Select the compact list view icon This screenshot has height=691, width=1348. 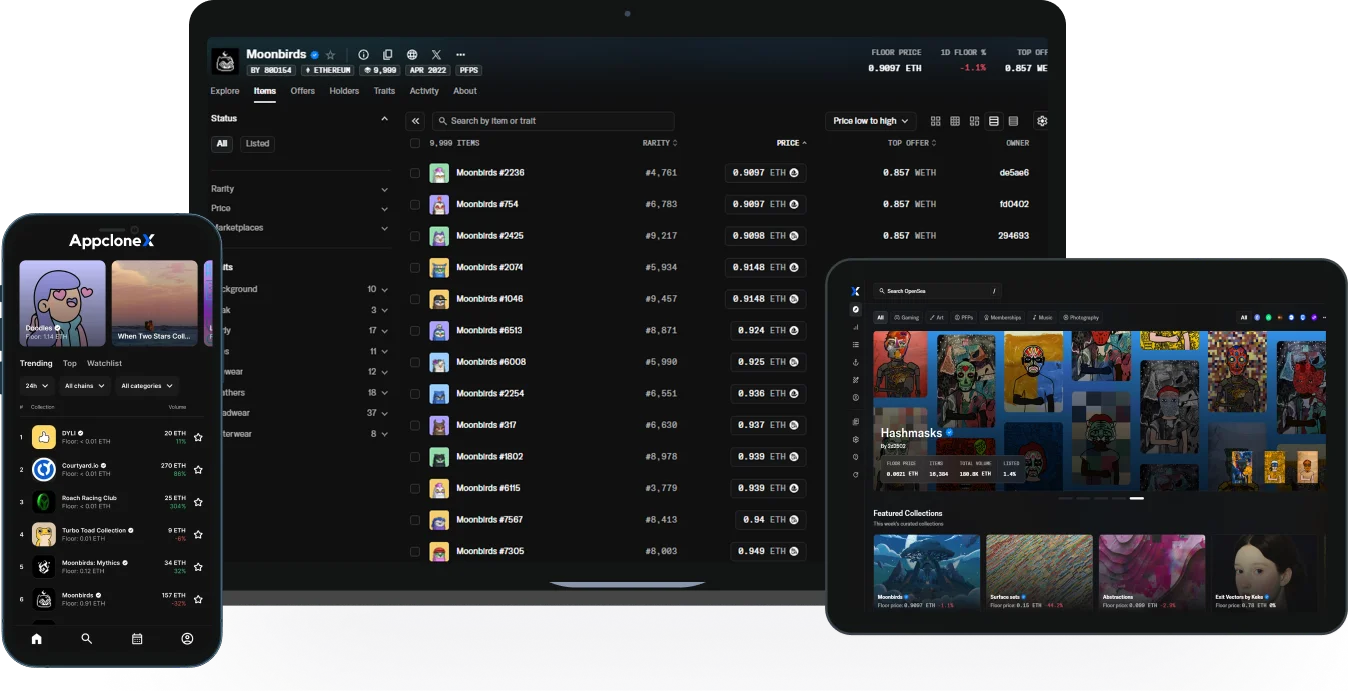(1013, 121)
